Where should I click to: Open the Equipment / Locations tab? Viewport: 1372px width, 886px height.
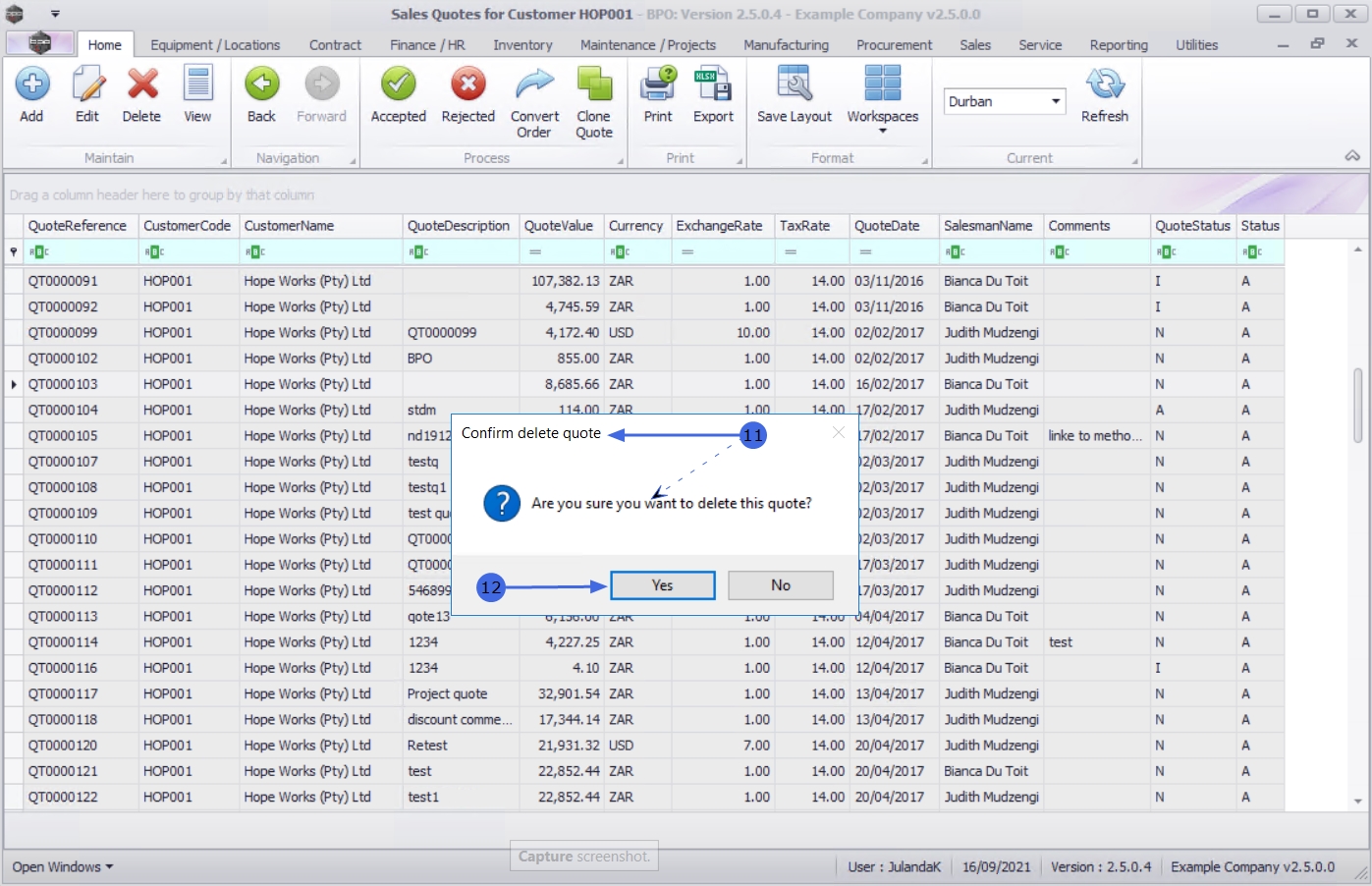pyautogui.click(x=215, y=45)
